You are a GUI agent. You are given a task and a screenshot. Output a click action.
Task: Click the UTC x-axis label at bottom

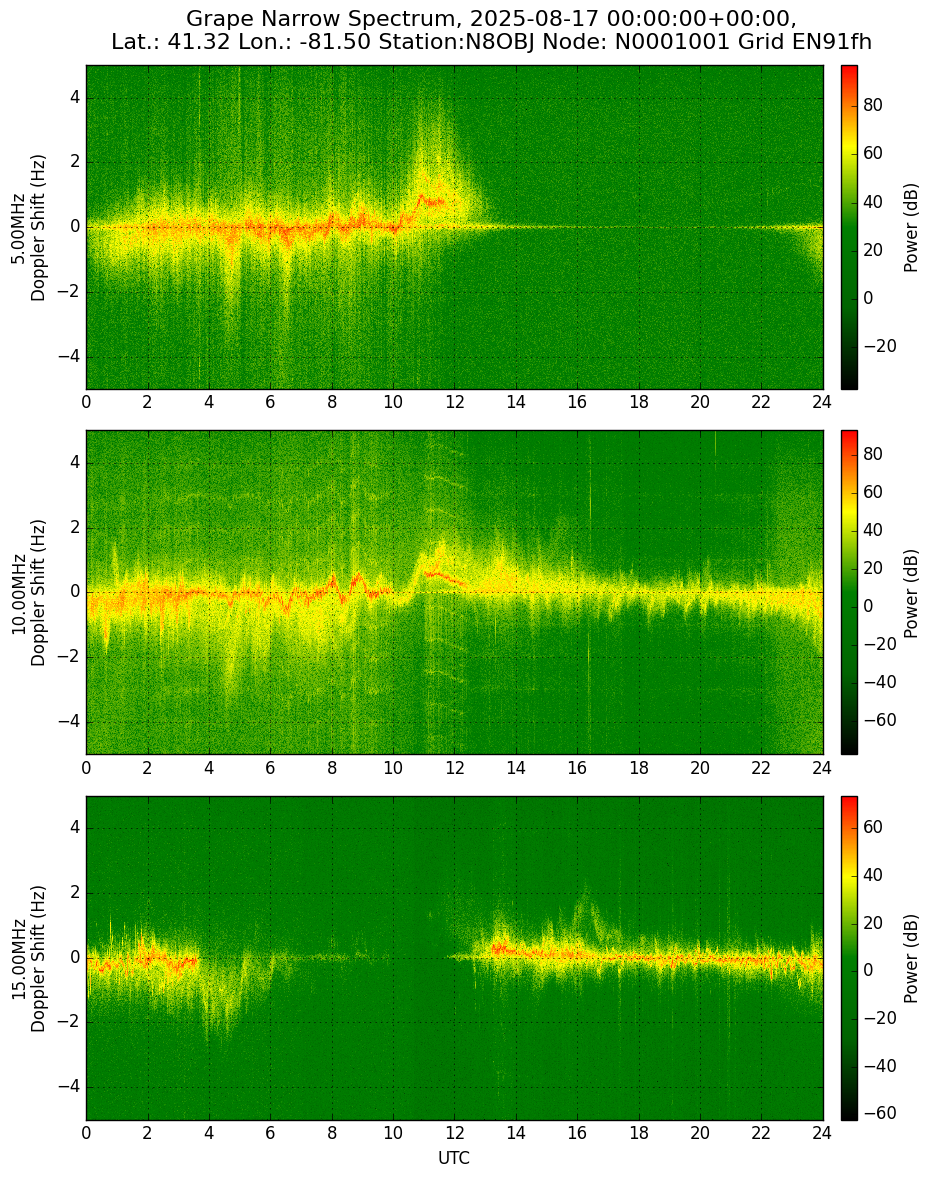click(454, 1158)
